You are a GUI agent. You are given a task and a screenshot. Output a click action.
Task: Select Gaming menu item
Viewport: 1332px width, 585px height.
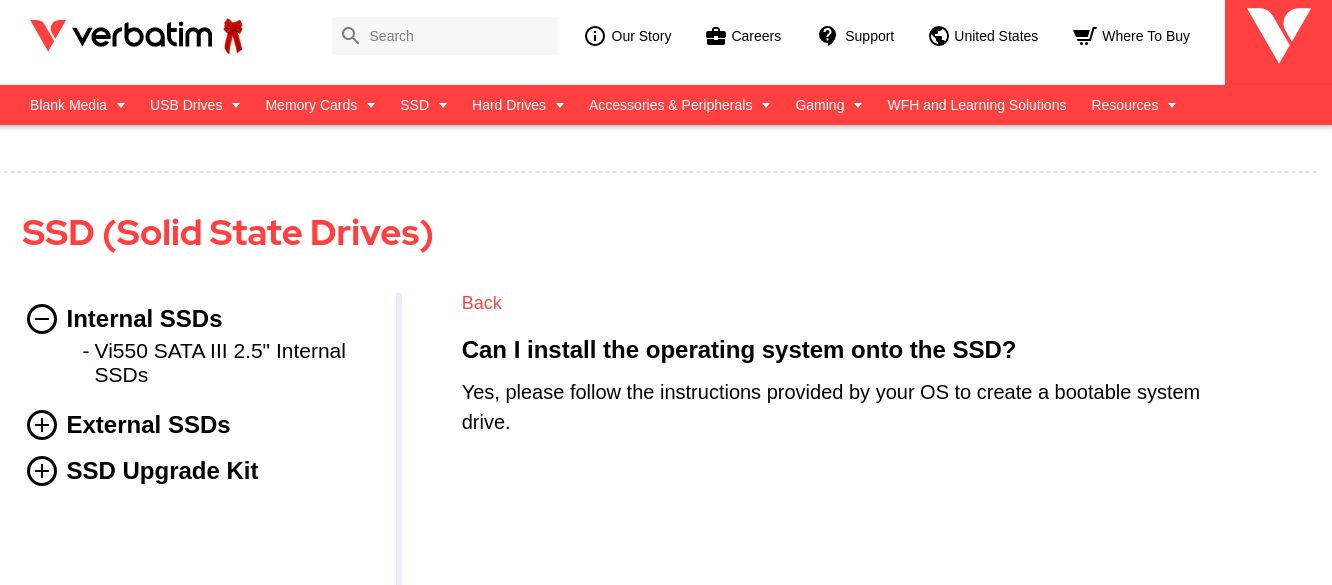pos(819,105)
